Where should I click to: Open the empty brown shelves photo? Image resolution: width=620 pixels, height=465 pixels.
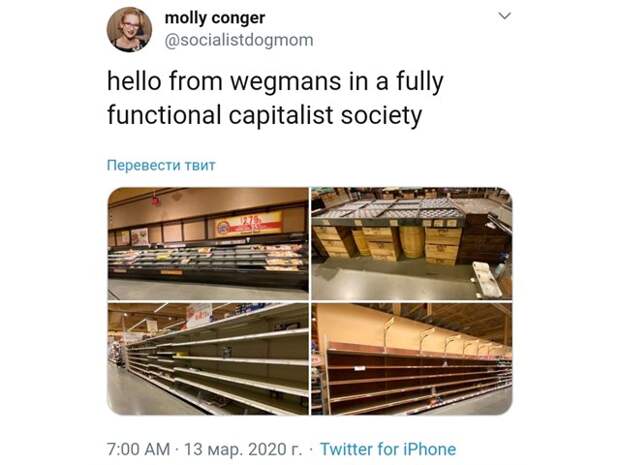click(x=412, y=359)
